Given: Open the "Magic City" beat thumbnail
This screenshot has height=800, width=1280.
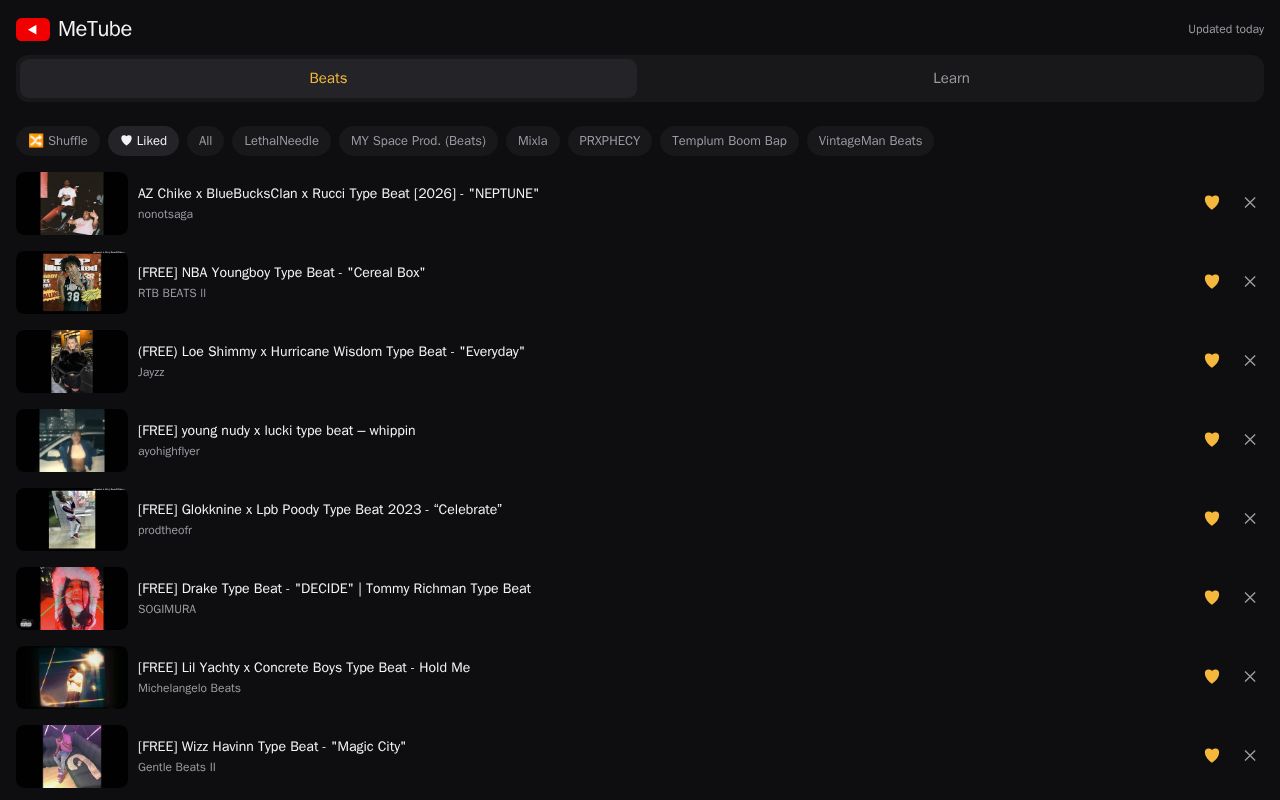Looking at the screenshot, I should point(72,756).
